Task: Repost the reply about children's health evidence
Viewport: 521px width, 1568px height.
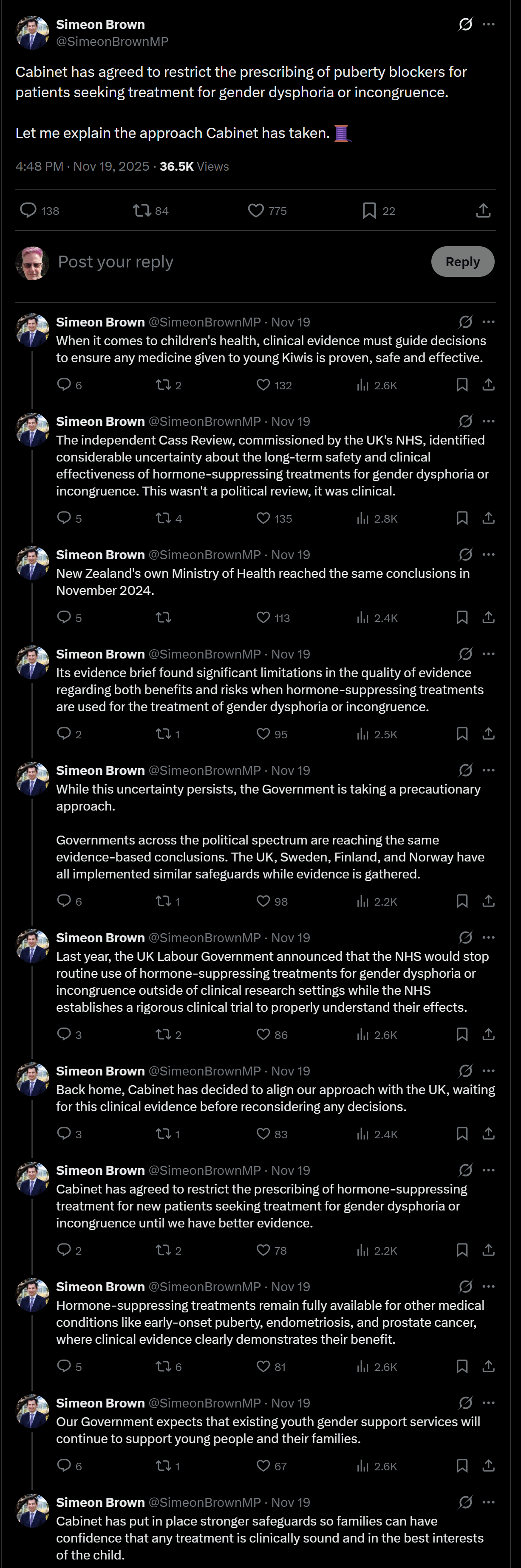Action: [163, 385]
